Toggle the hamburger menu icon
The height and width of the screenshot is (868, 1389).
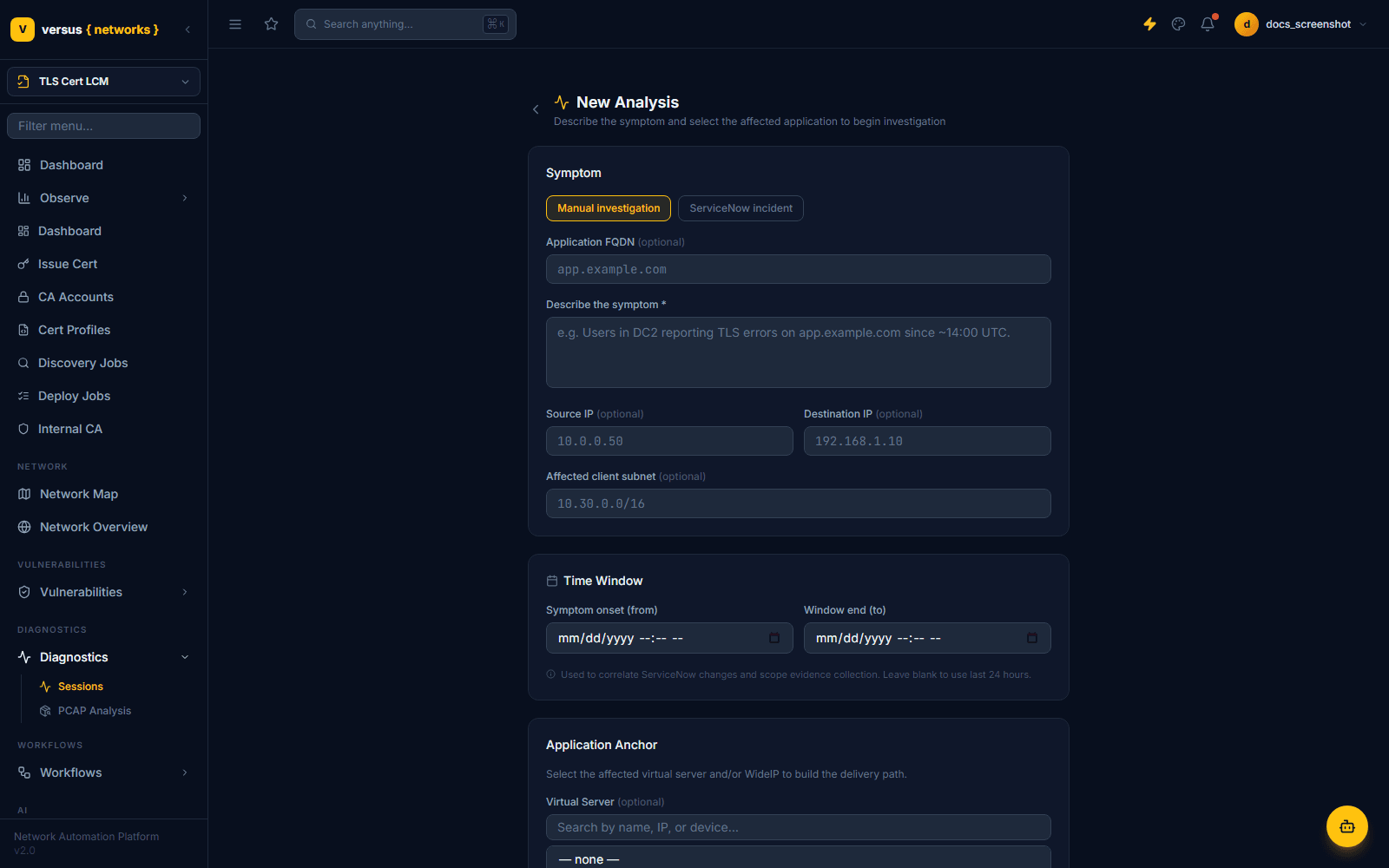235,24
